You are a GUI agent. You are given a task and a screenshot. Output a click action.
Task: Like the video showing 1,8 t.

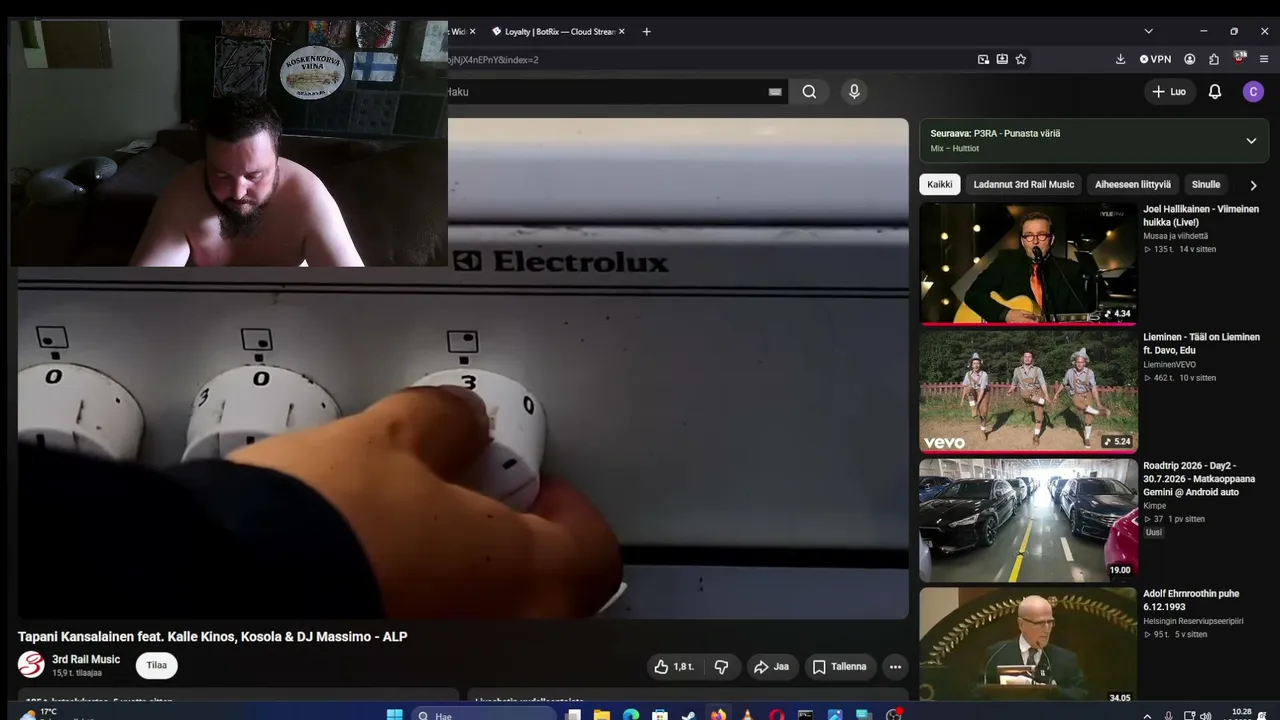click(x=674, y=667)
